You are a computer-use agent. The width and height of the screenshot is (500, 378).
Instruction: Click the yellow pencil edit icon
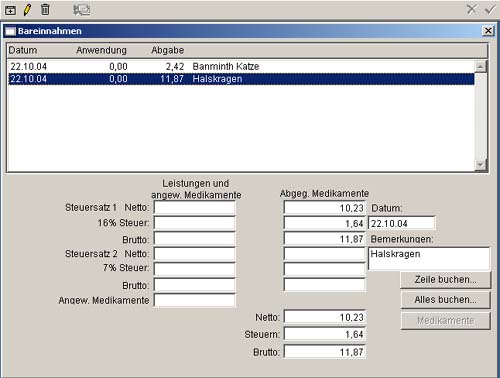[27, 10]
